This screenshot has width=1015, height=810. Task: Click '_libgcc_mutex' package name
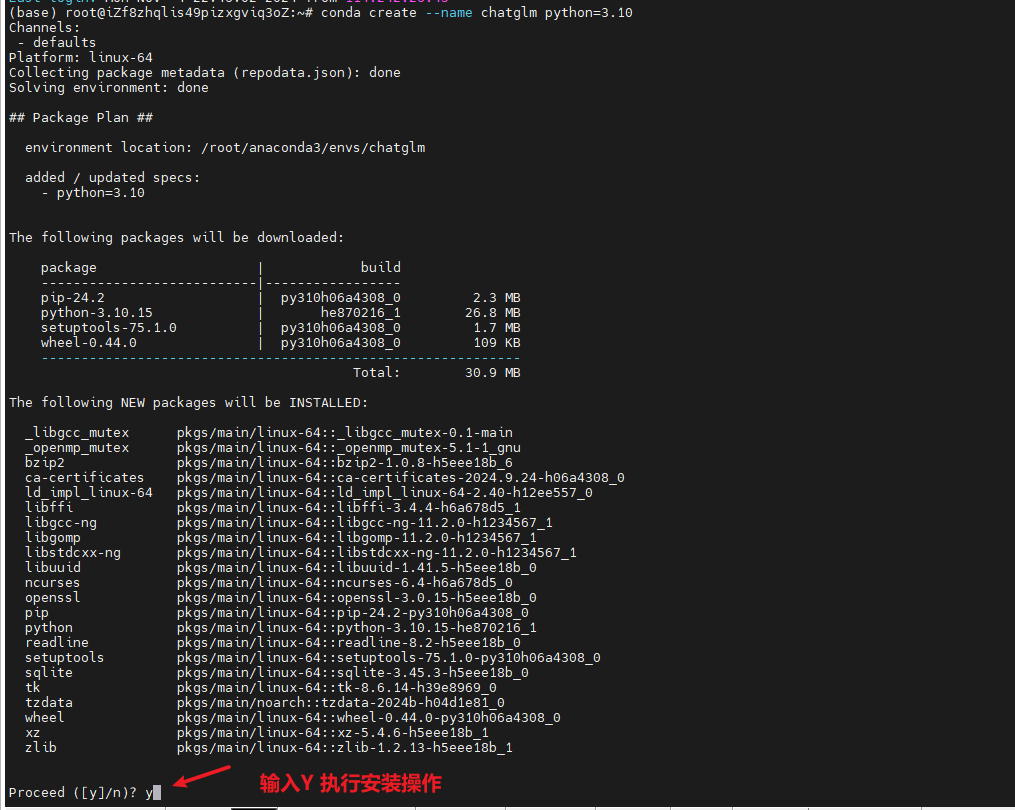(x=77, y=433)
